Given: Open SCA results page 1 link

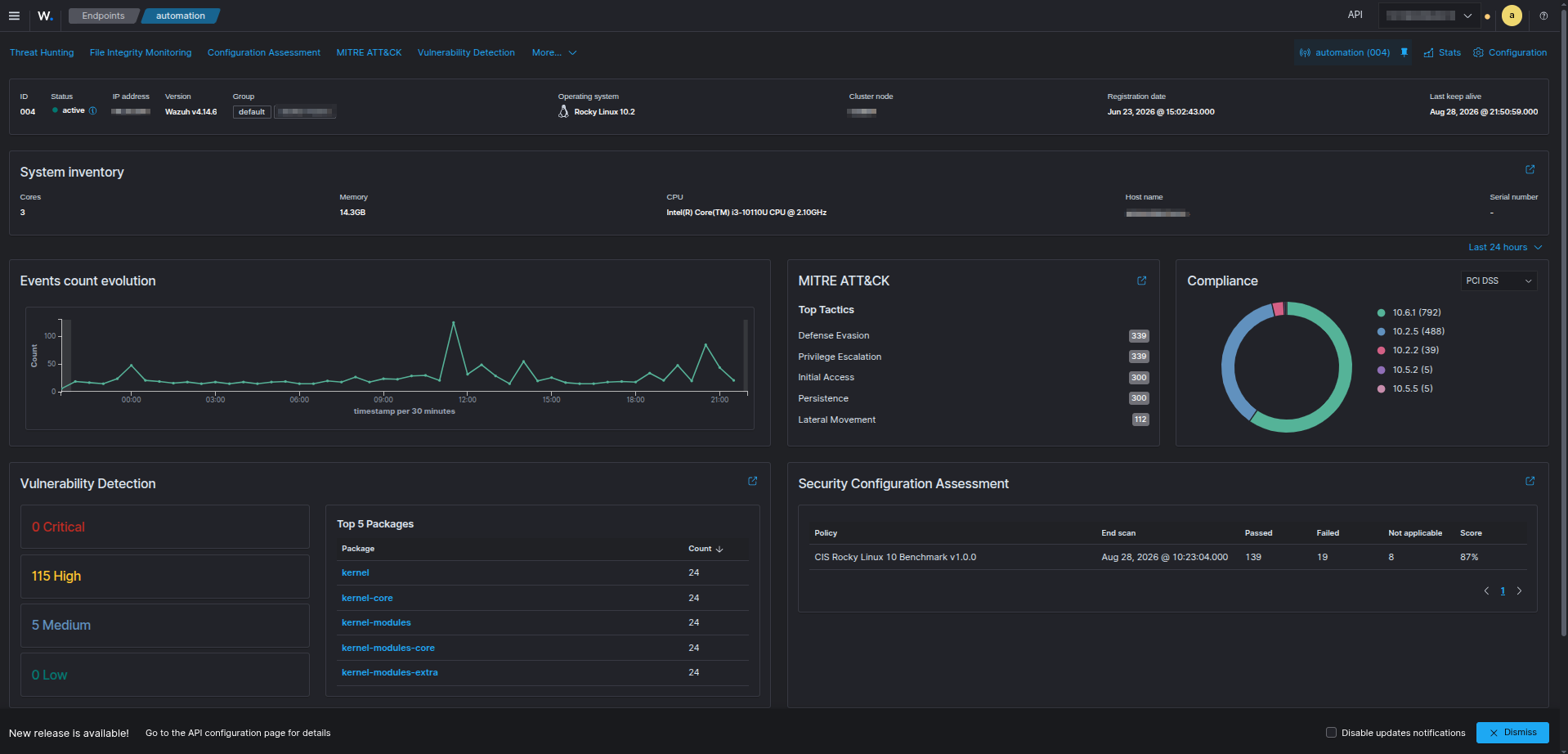Looking at the screenshot, I should tap(1503, 590).
